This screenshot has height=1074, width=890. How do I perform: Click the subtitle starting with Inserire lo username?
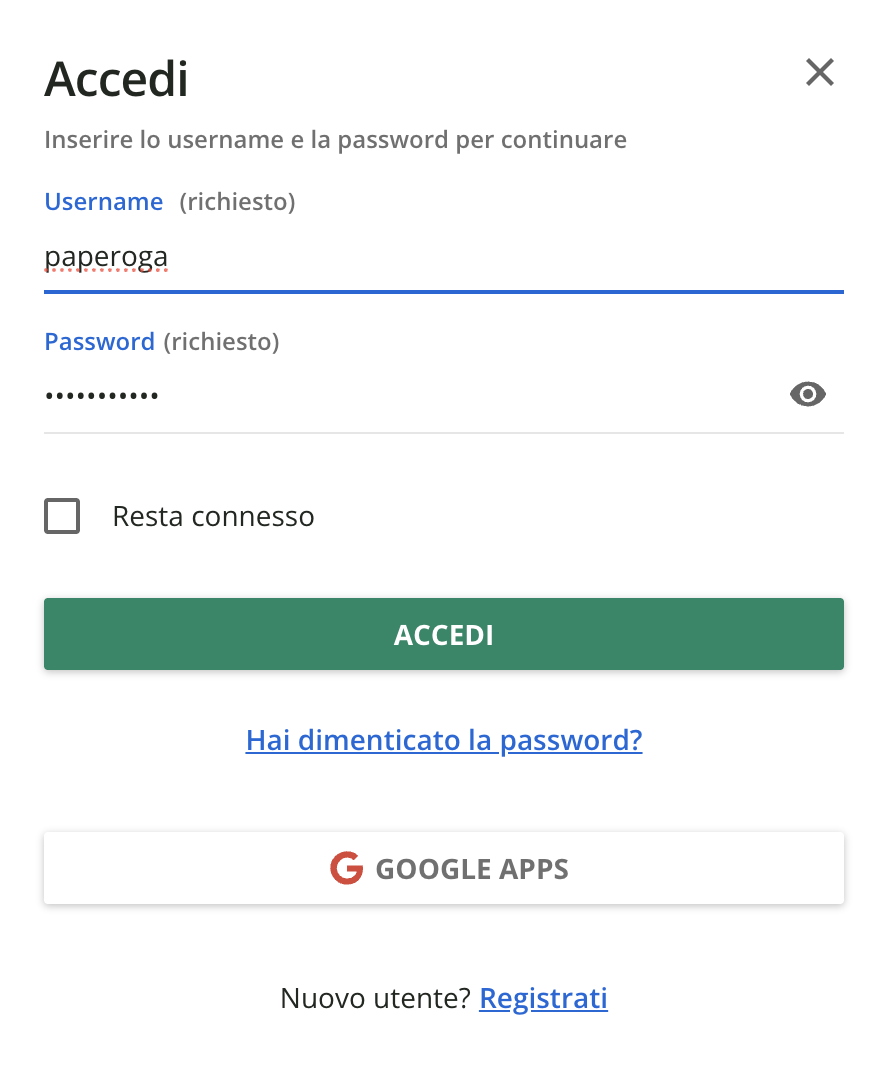[x=335, y=139]
